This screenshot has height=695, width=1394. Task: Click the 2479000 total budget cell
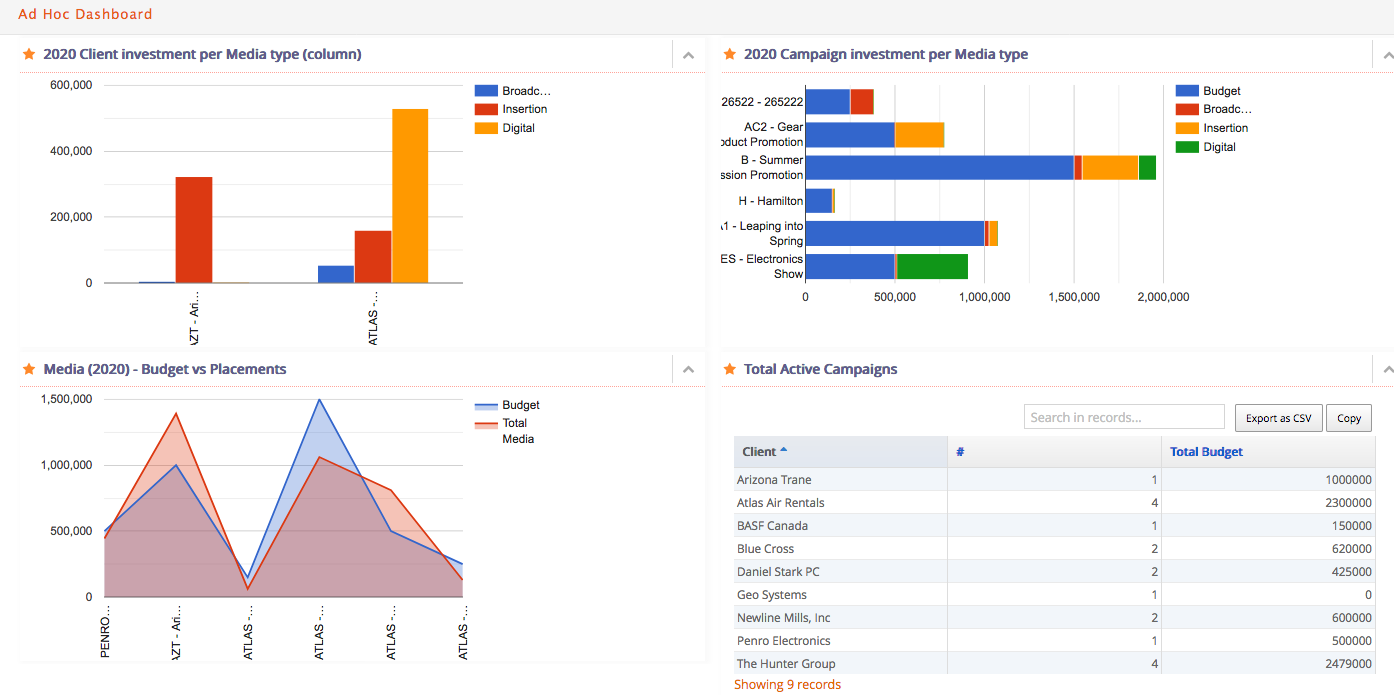pyautogui.click(x=1268, y=664)
